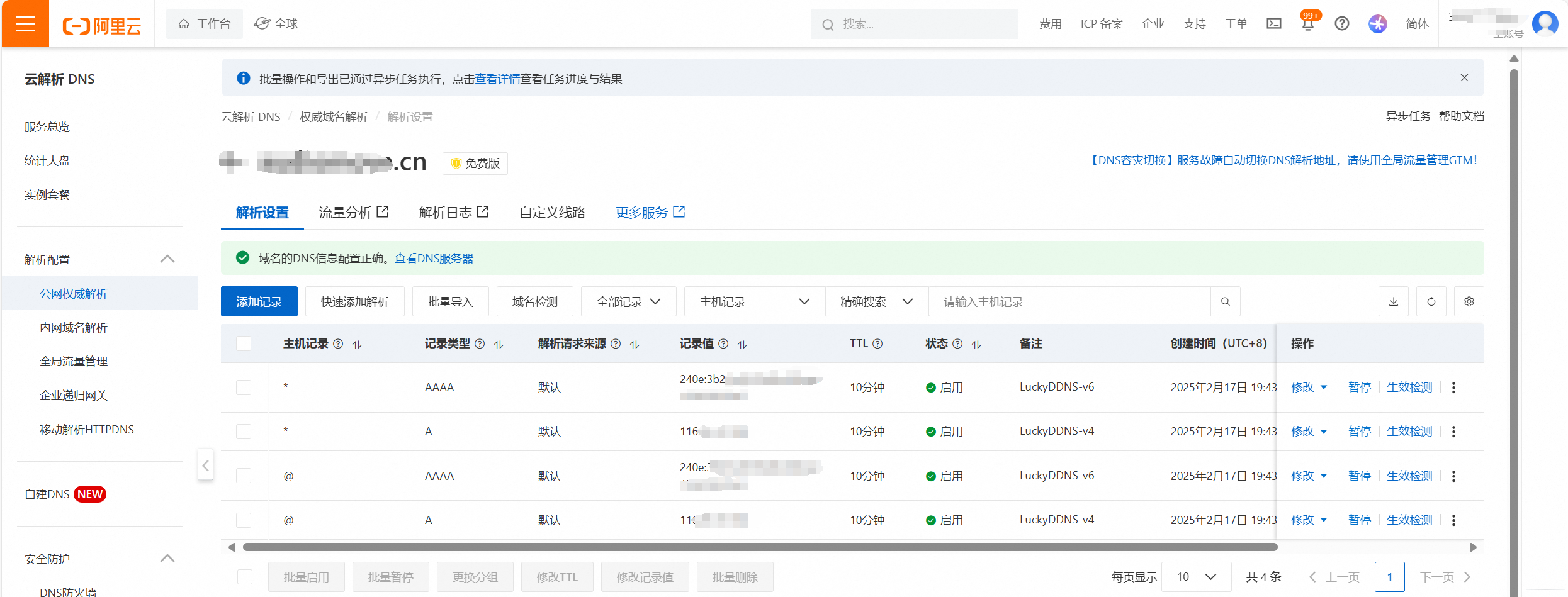Open the 查看DNS服务器 link
Viewport: 1568px width, 597px height.
pos(433,258)
